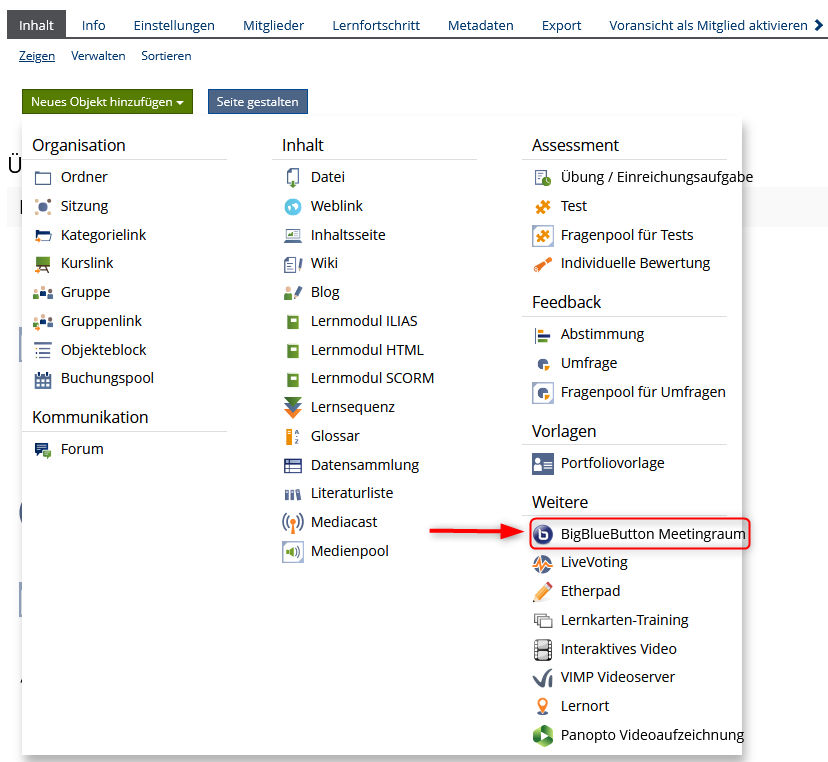Open the Neues Objekt hinzufügen dropdown

click(107, 102)
